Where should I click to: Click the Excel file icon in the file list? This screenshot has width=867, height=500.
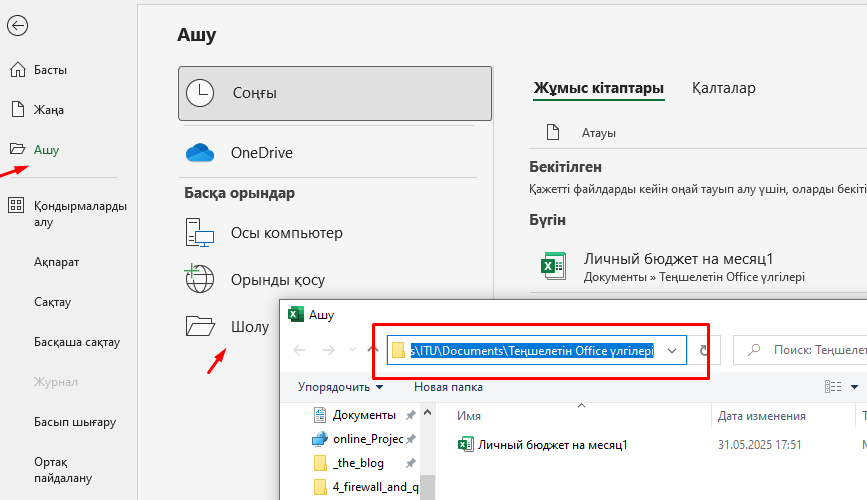tap(466, 444)
